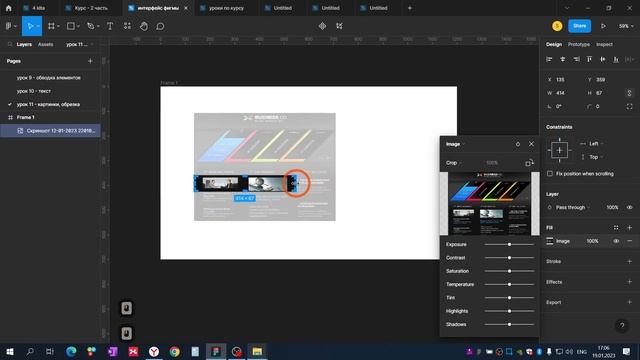Click the Contrast slider

coord(509,258)
